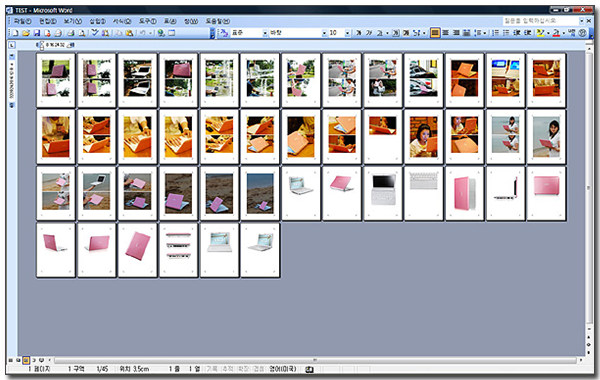Expand the 표준 style dropdown
This screenshot has height=380, width=600.
coord(265,33)
